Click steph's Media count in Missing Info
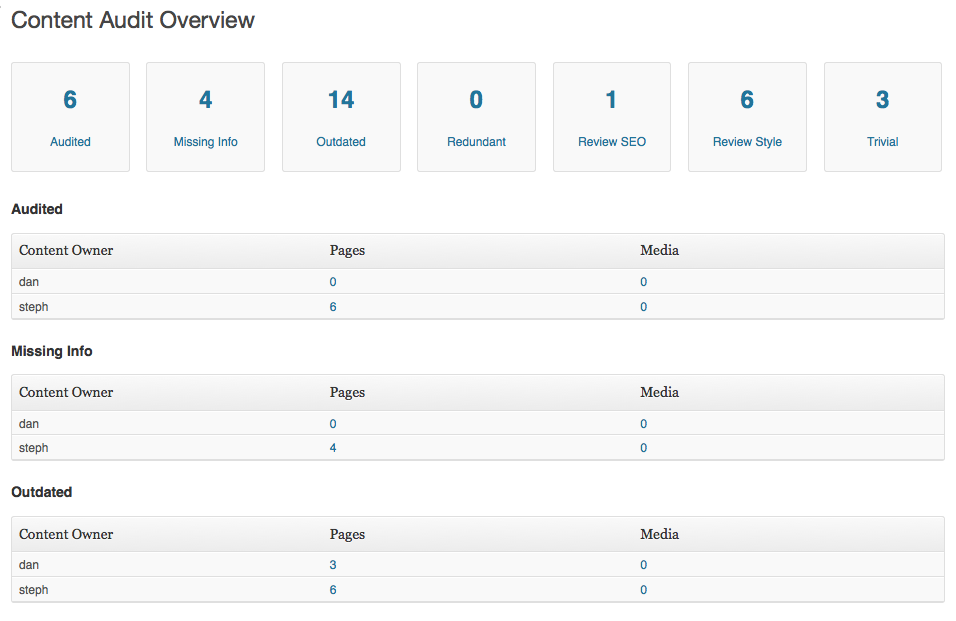Viewport: 956px width, 621px height. pyautogui.click(x=644, y=448)
